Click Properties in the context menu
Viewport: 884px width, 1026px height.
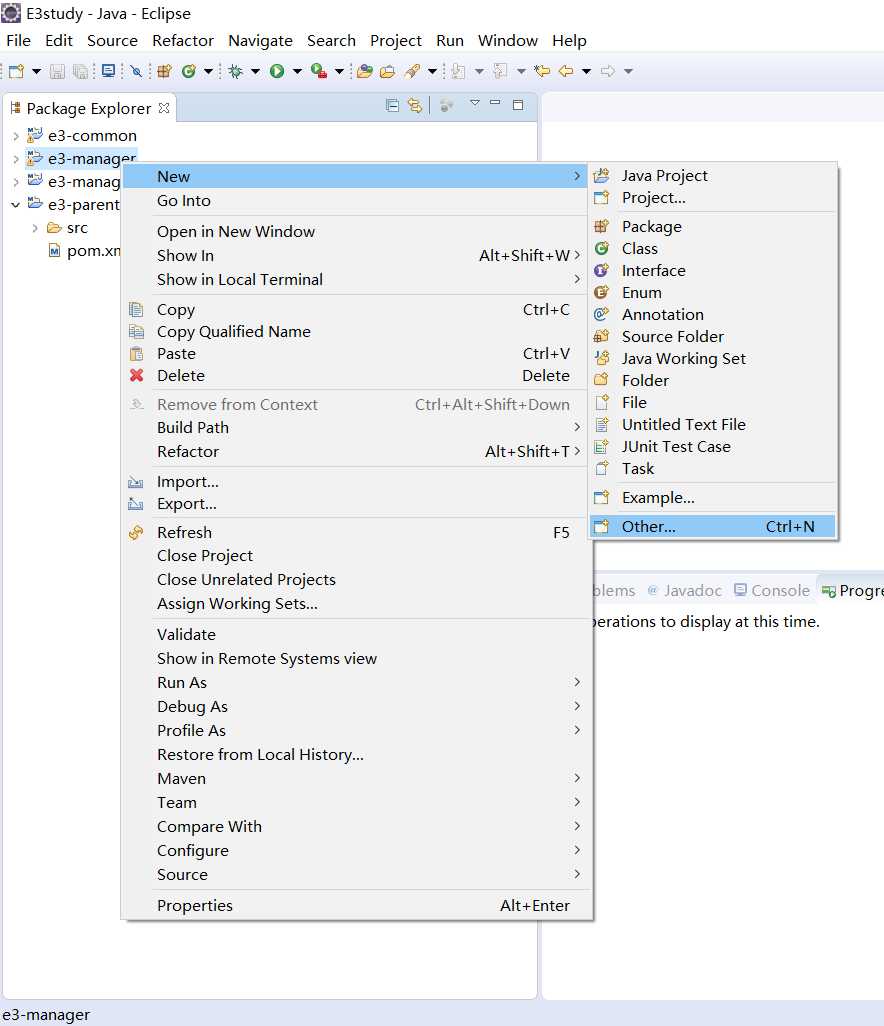pyautogui.click(x=357, y=906)
